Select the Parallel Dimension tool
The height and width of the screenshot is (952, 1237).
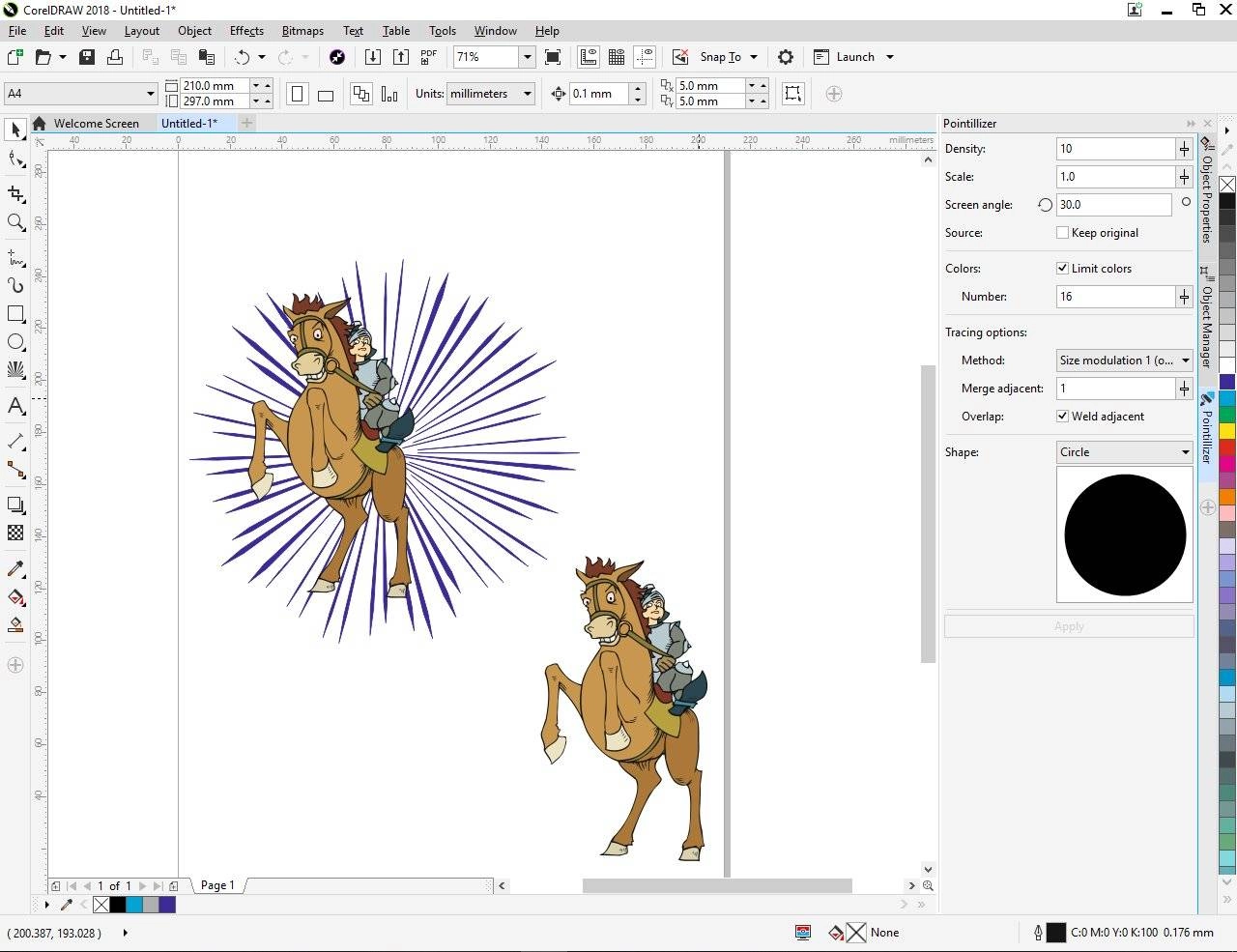[x=15, y=441]
